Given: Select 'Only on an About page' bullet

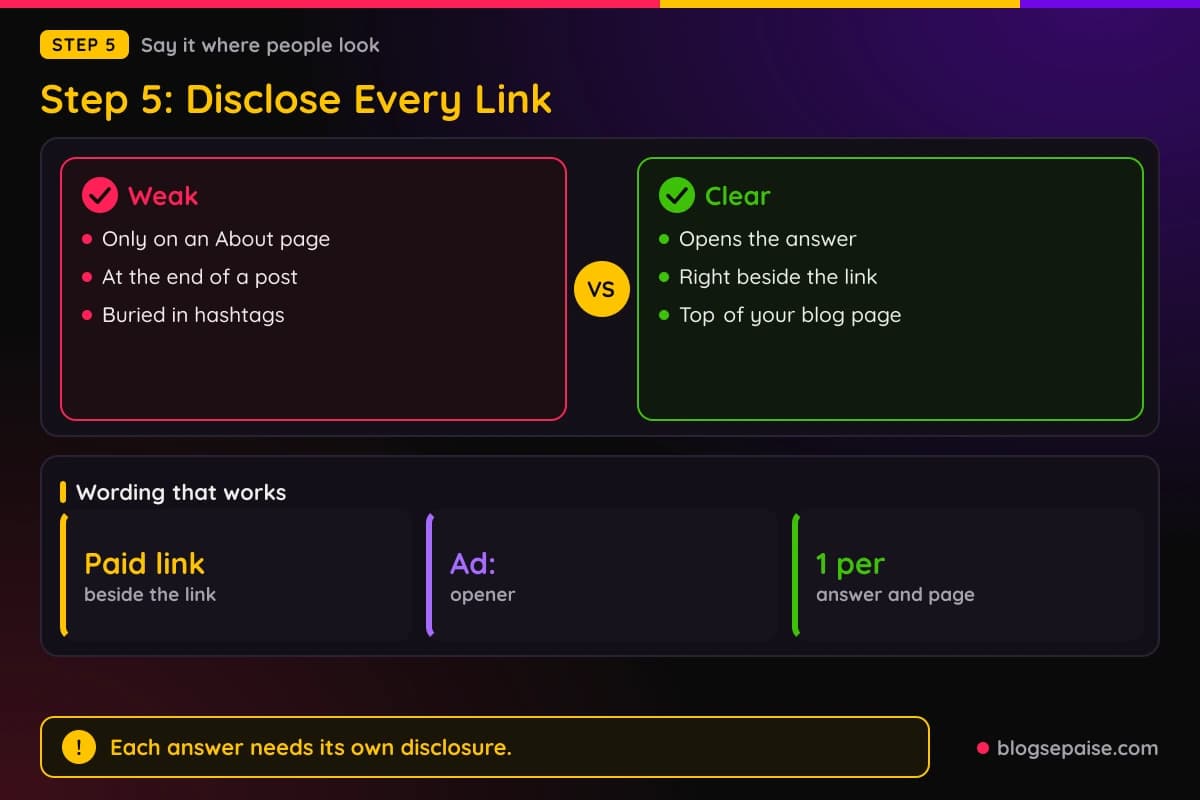Looking at the screenshot, I should point(216,239).
